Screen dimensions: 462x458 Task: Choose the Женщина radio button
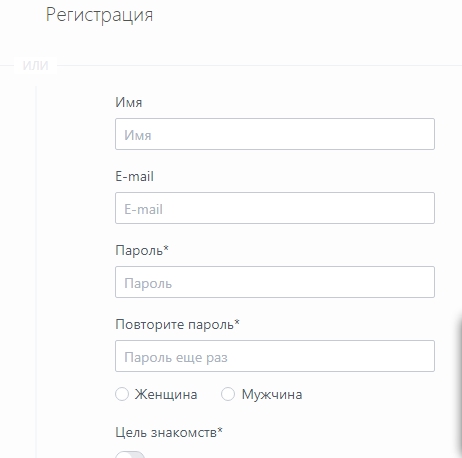click(122, 394)
